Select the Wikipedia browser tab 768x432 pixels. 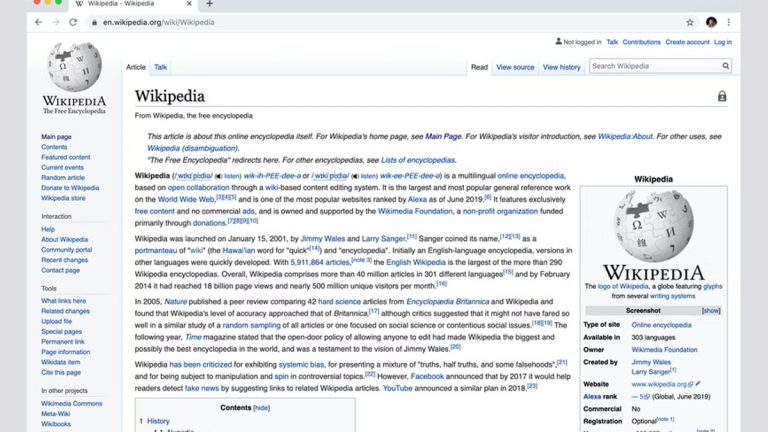pos(132,4)
